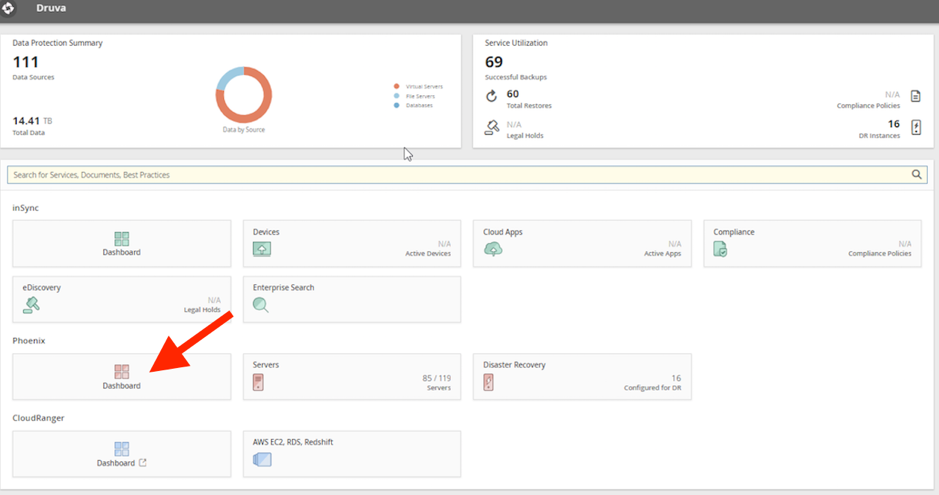Click the Service Utilization heading
This screenshot has width=939, height=495.
[516, 43]
